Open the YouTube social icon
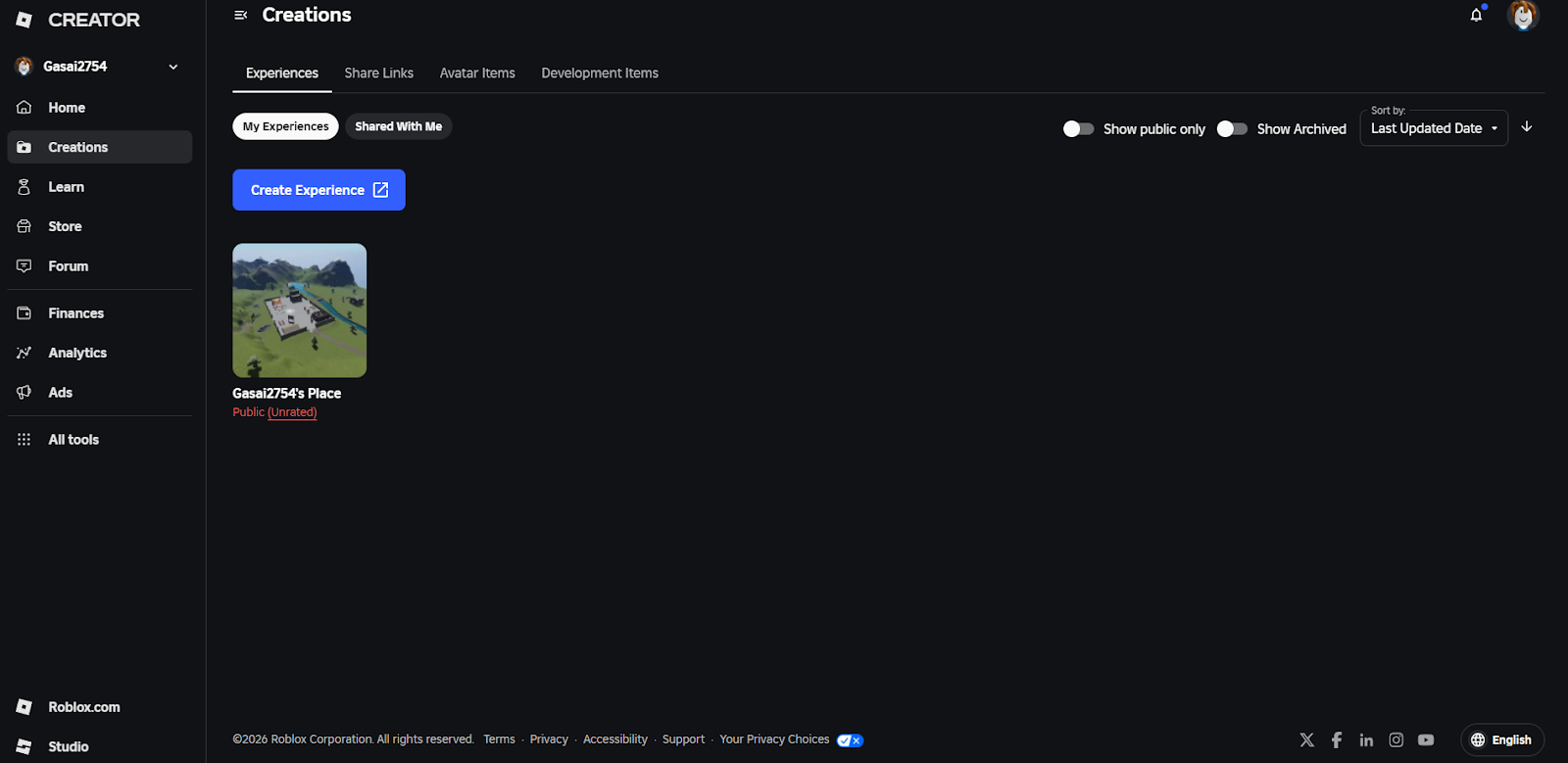The width and height of the screenshot is (1568, 763). [1426, 739]
